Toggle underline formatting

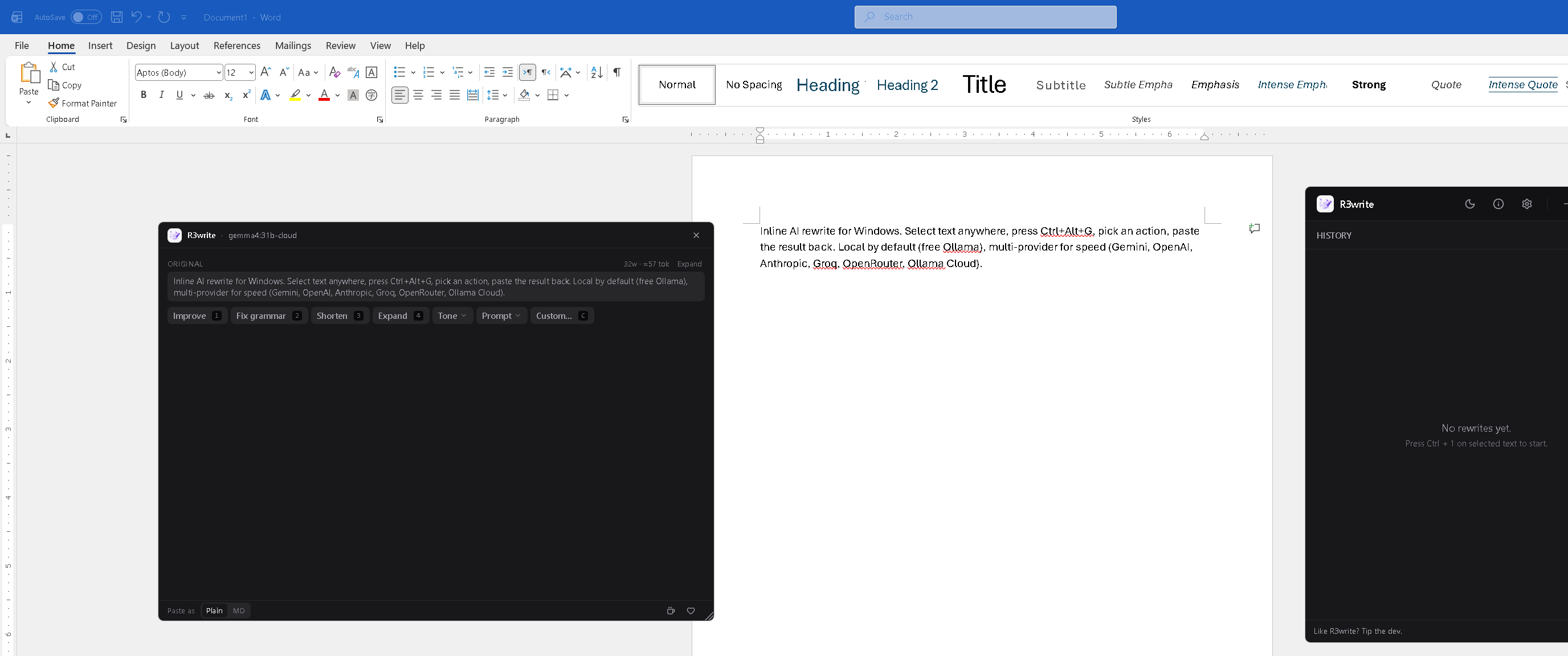(179, 95)
